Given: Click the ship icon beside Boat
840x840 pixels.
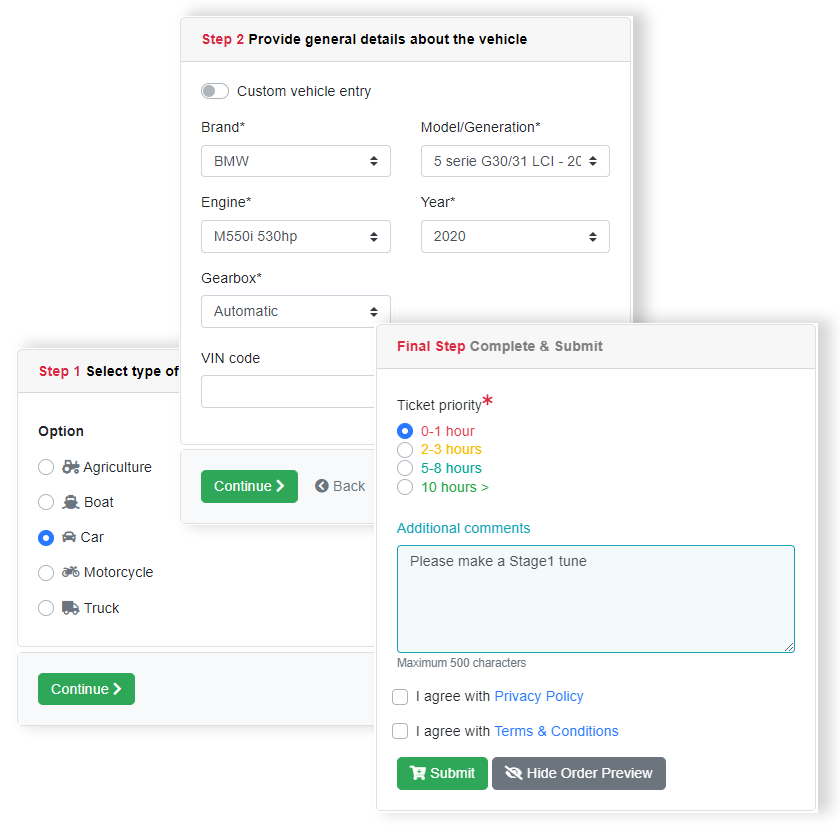Looking at the screenshot, I should [x=71, y=502].
